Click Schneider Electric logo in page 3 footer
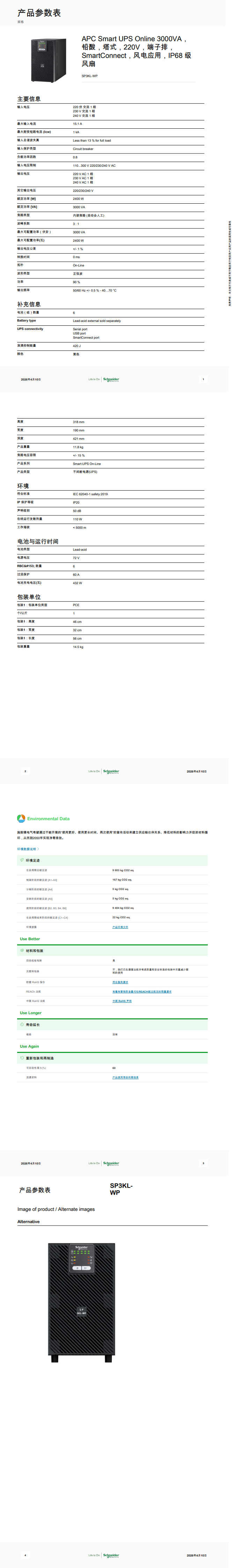 tap(111, 1163)
